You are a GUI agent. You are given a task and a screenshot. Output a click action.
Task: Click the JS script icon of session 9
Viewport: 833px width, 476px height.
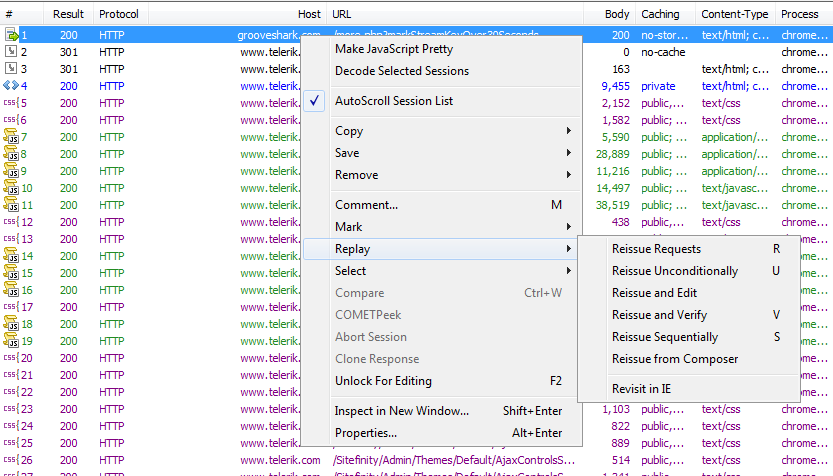click(11, 171)
